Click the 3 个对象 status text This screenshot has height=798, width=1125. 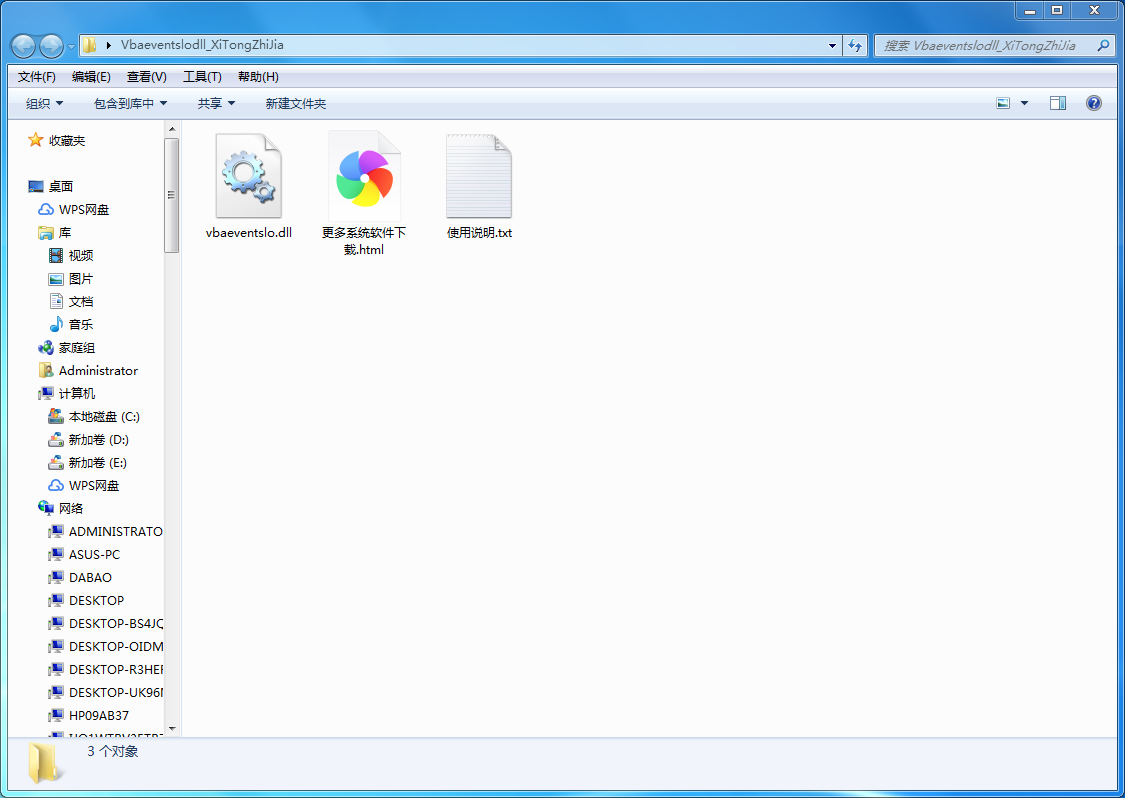pos(113,751)
